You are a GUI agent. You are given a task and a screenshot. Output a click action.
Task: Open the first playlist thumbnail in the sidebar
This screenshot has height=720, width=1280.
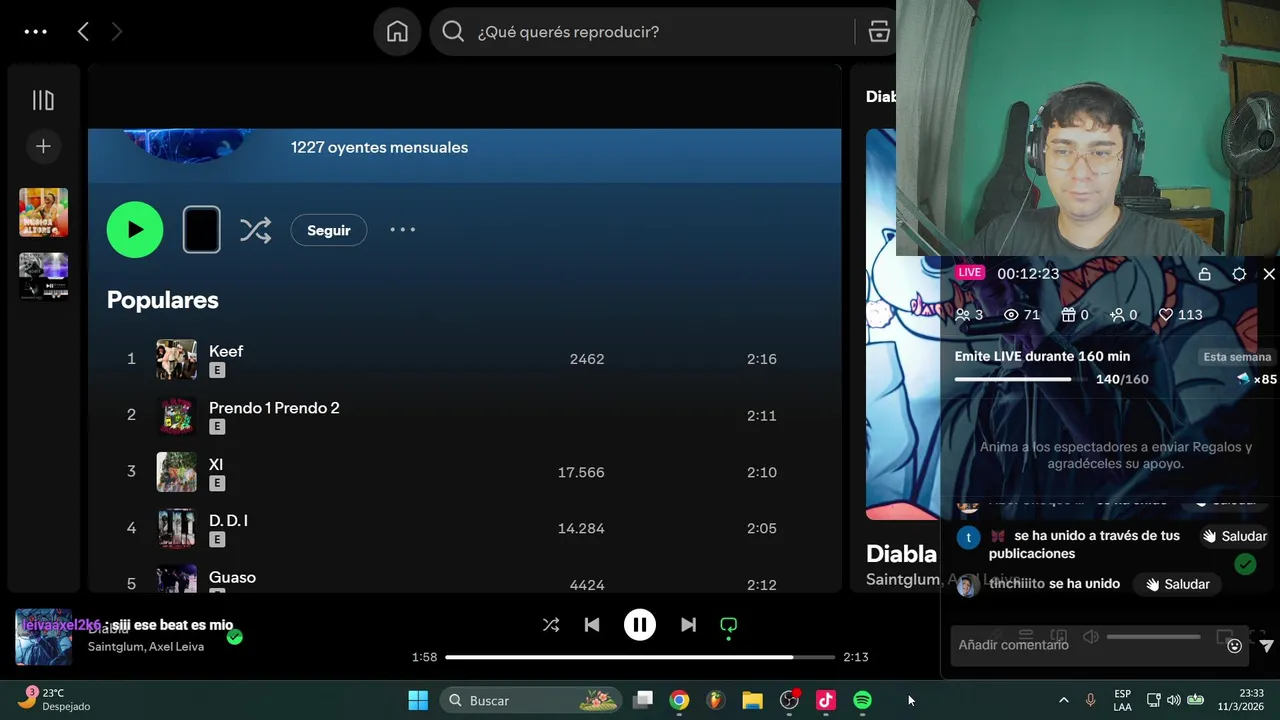(43, 212)
